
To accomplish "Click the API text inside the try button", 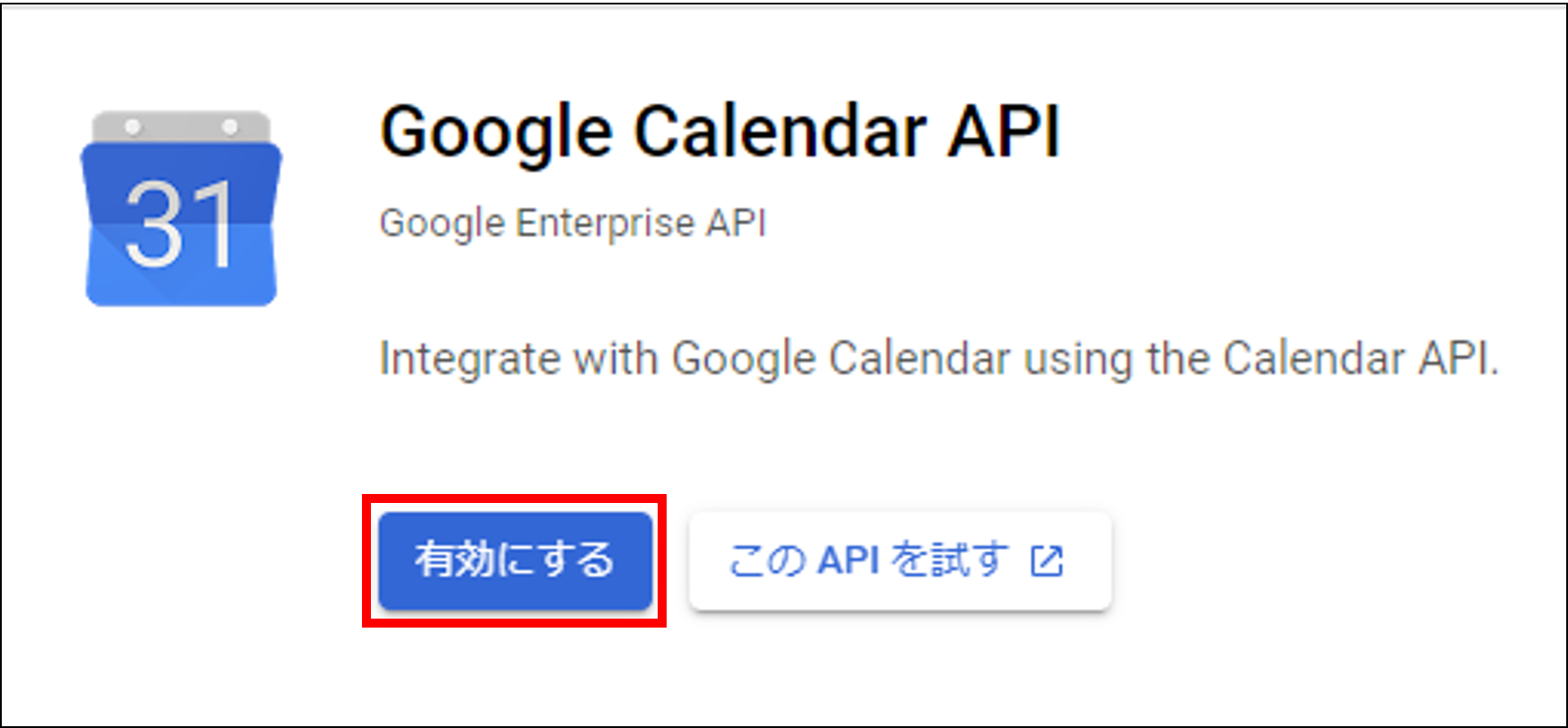I will tap(848, 560).
